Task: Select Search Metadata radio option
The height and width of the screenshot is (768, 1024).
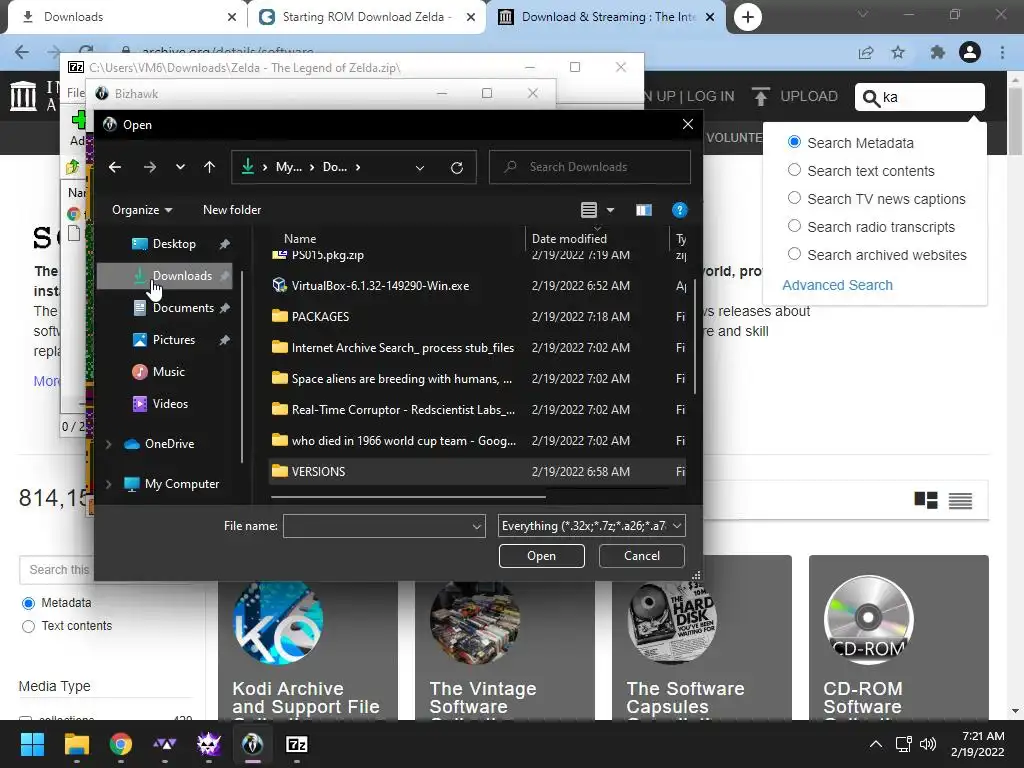Action: point(794,142)
